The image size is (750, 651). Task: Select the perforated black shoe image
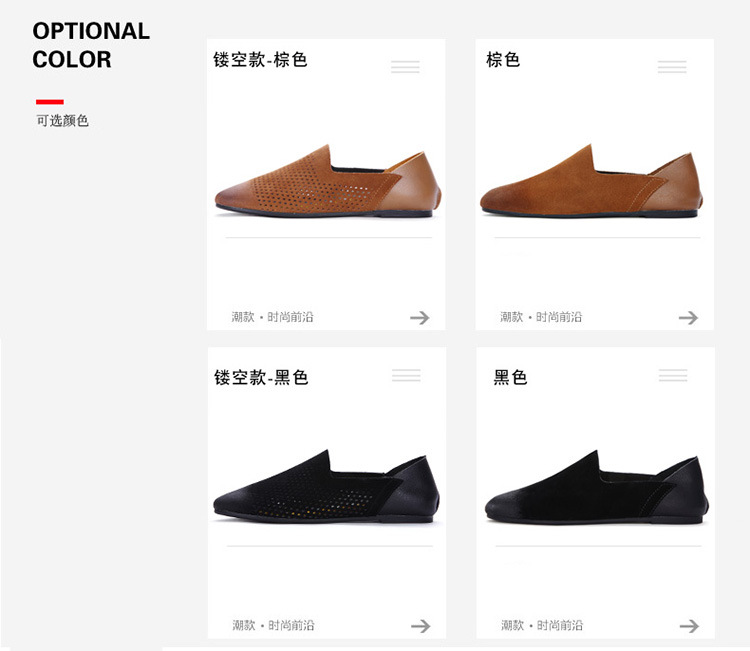click(x=327, y=486)
